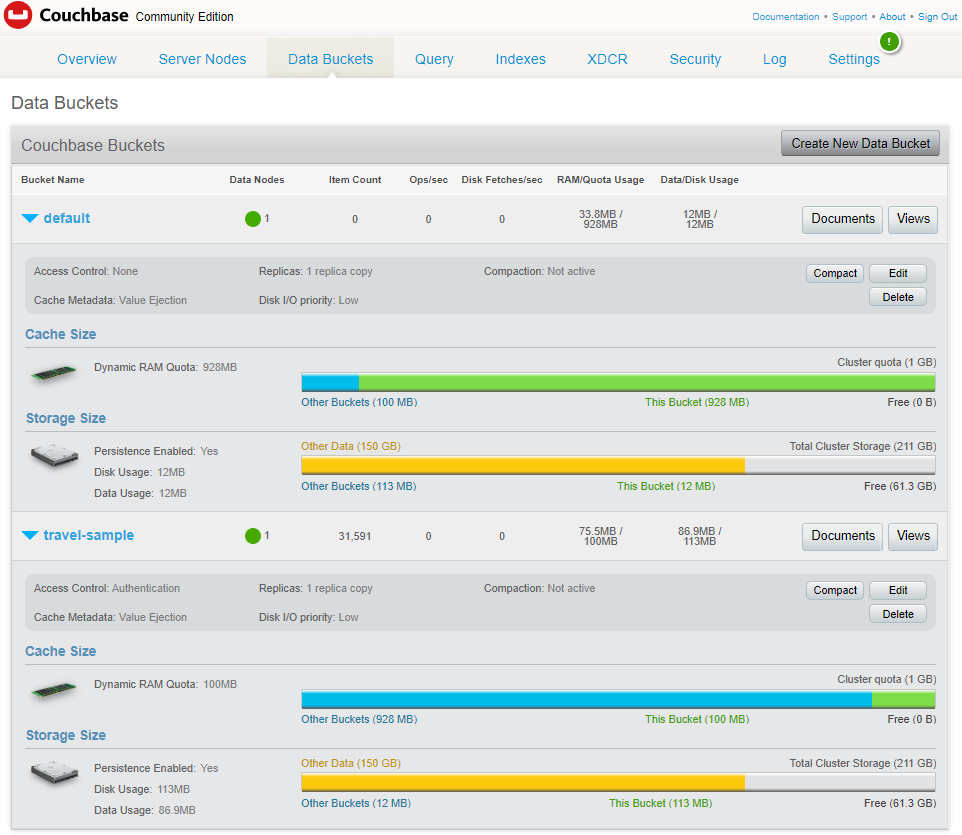Viewport: 962px width, 835px height.
Task: Open Views for the travel-sample bucket
Action: [x=913, y=536]
